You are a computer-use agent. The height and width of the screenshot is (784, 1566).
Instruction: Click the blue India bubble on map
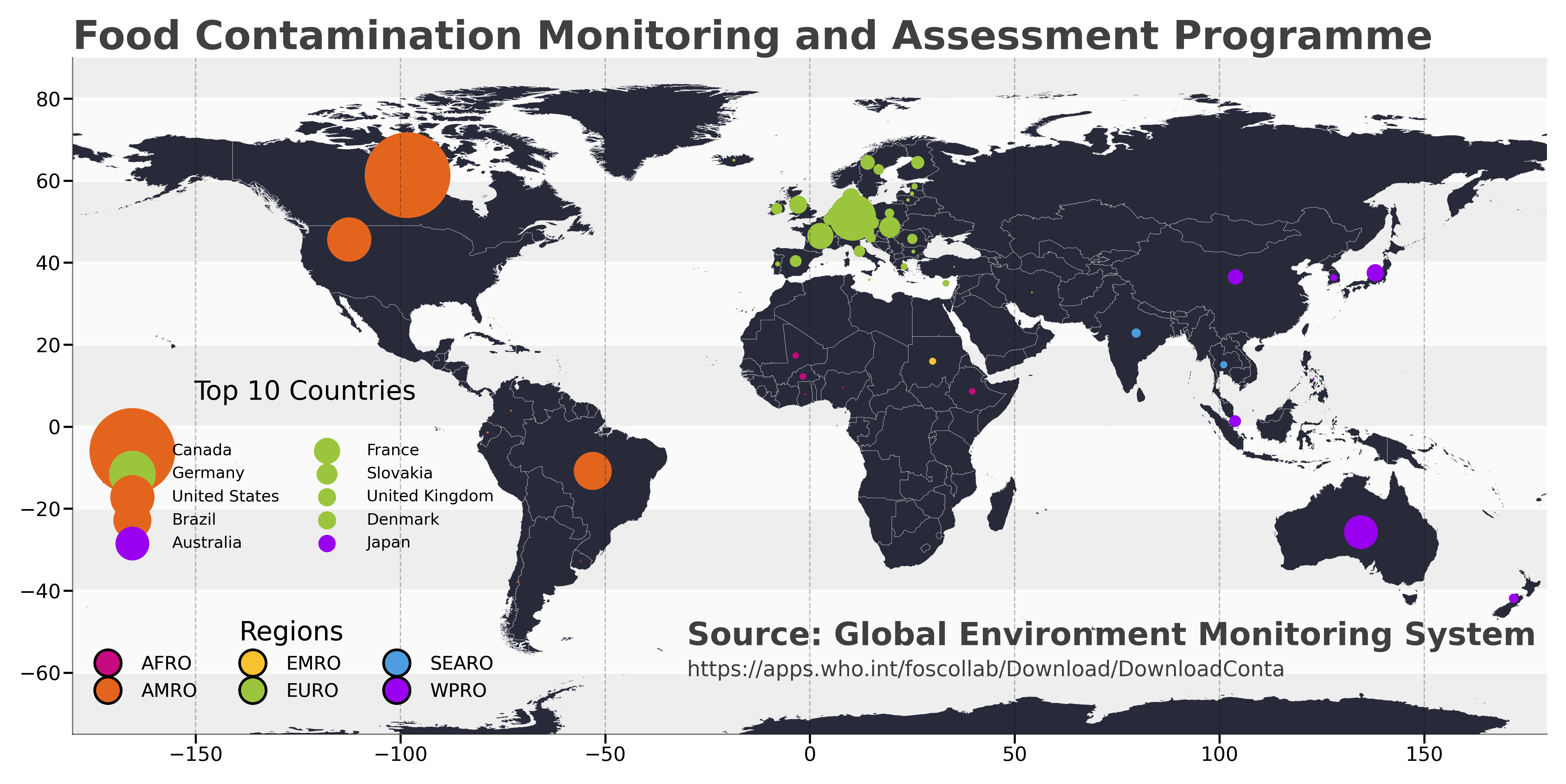1136,333
